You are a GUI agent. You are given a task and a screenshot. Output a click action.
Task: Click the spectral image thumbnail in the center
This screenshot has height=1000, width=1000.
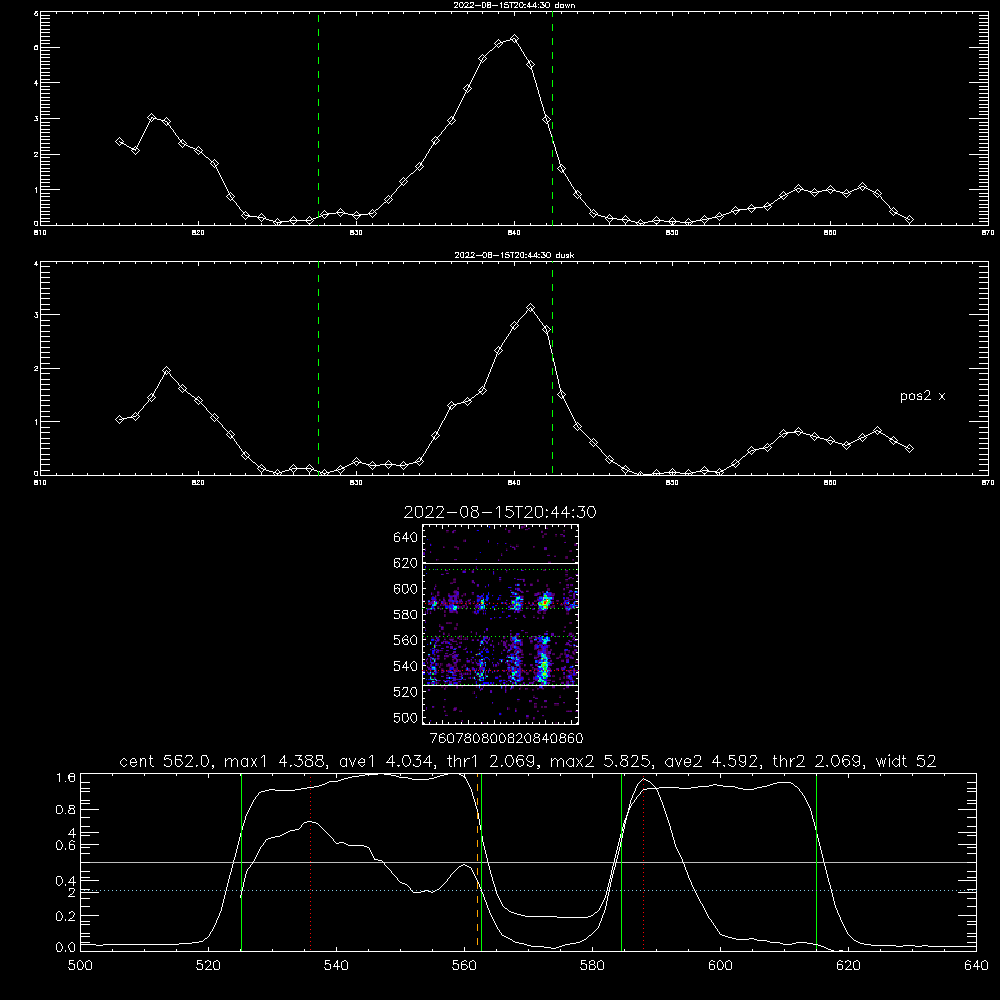501,624
